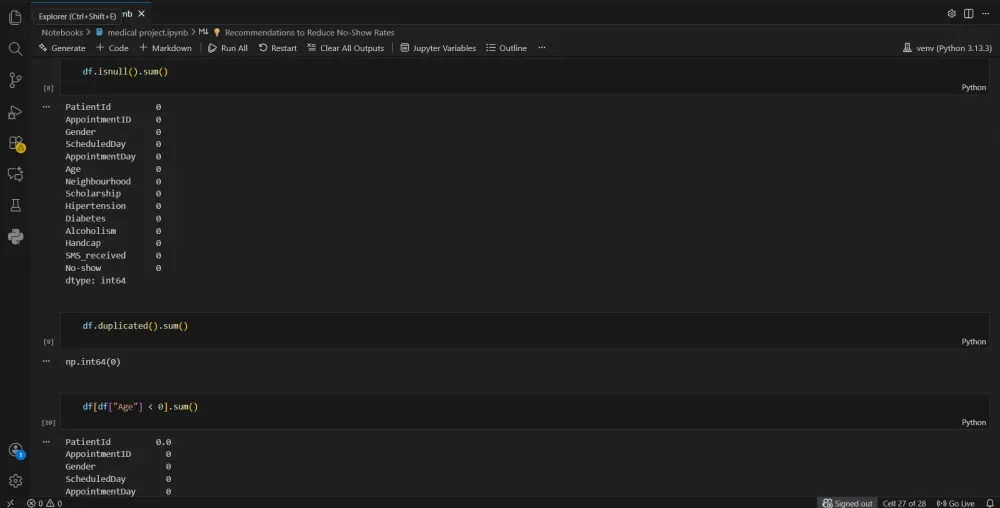Viewport: 1000px width, 508px height.
Task: Open the Extensions view with the warning badge
Action: 15,143
